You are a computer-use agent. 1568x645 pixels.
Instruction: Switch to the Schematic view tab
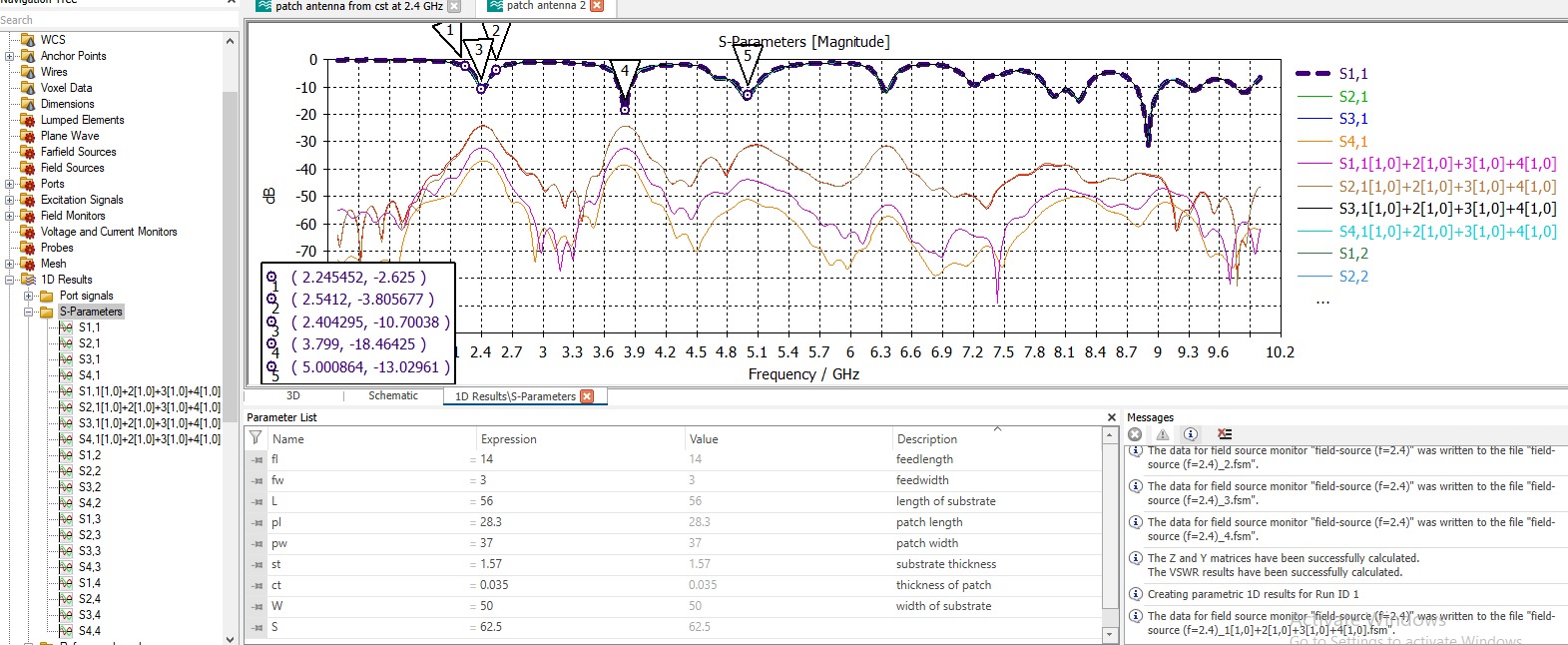pos(393,396)
